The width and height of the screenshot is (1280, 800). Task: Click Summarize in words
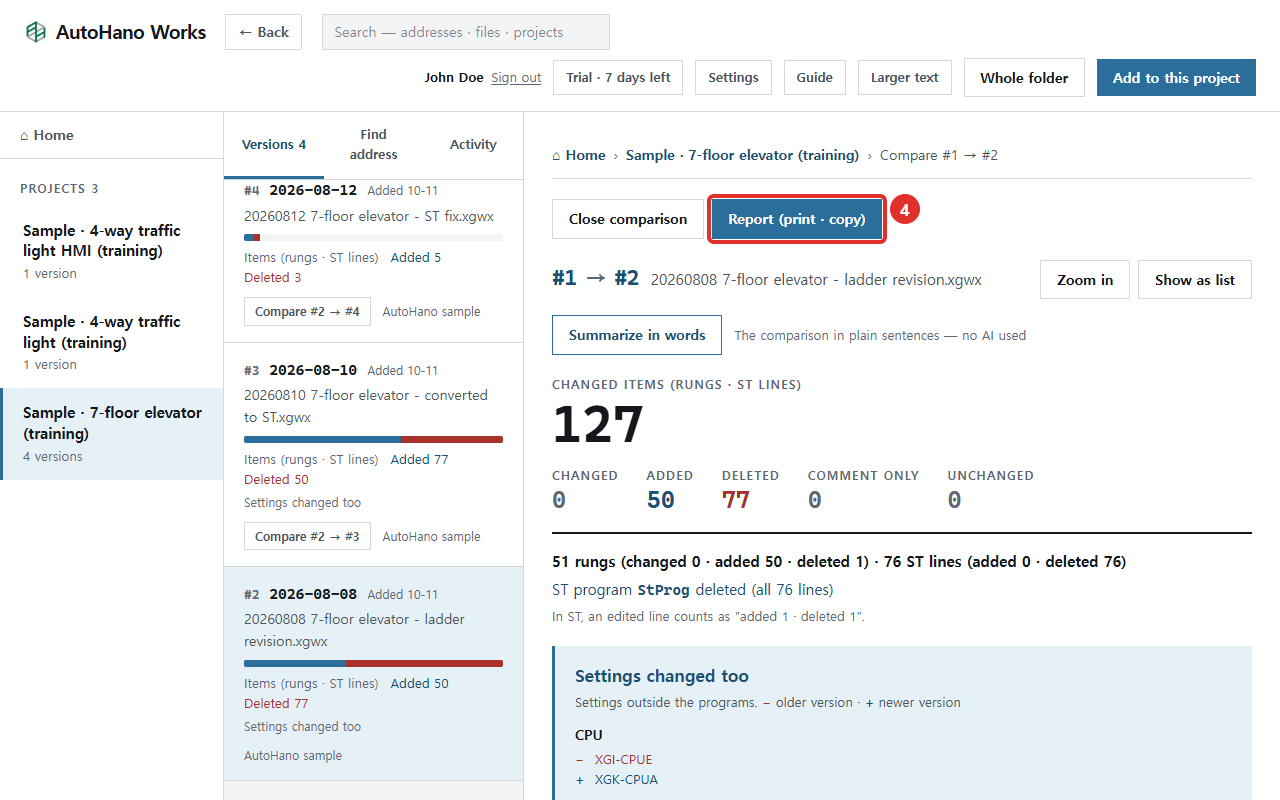637,335
